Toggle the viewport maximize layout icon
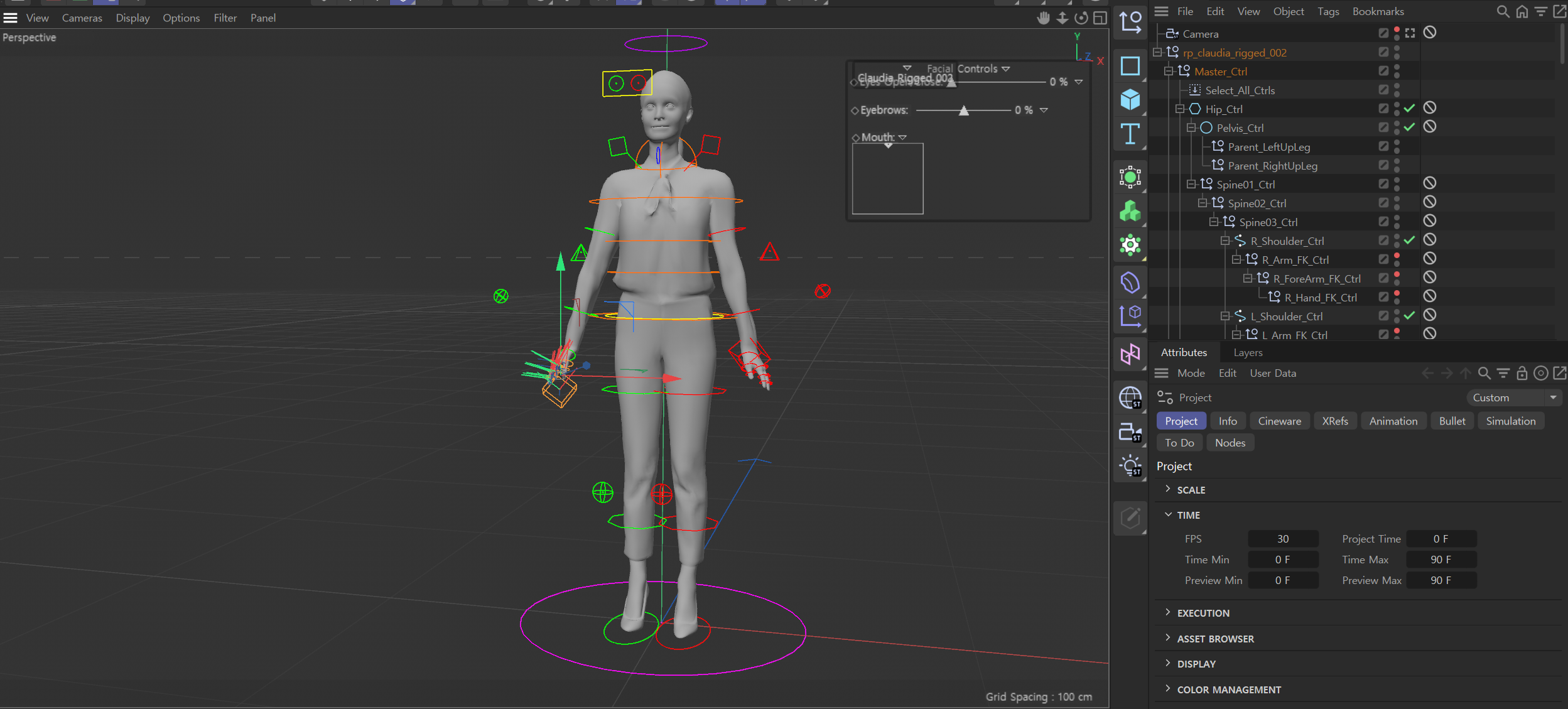 tap(1100, 18)
